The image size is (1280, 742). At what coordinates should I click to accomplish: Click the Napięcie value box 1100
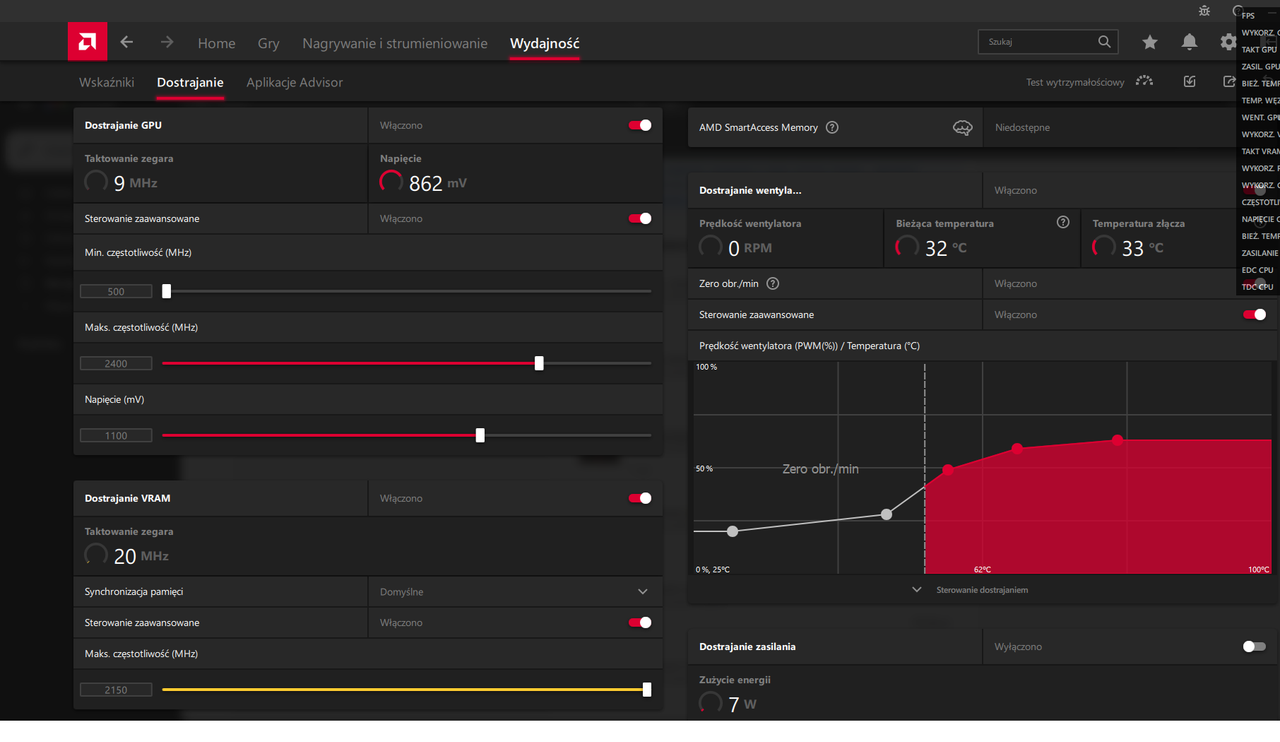(x=116, y=435)
